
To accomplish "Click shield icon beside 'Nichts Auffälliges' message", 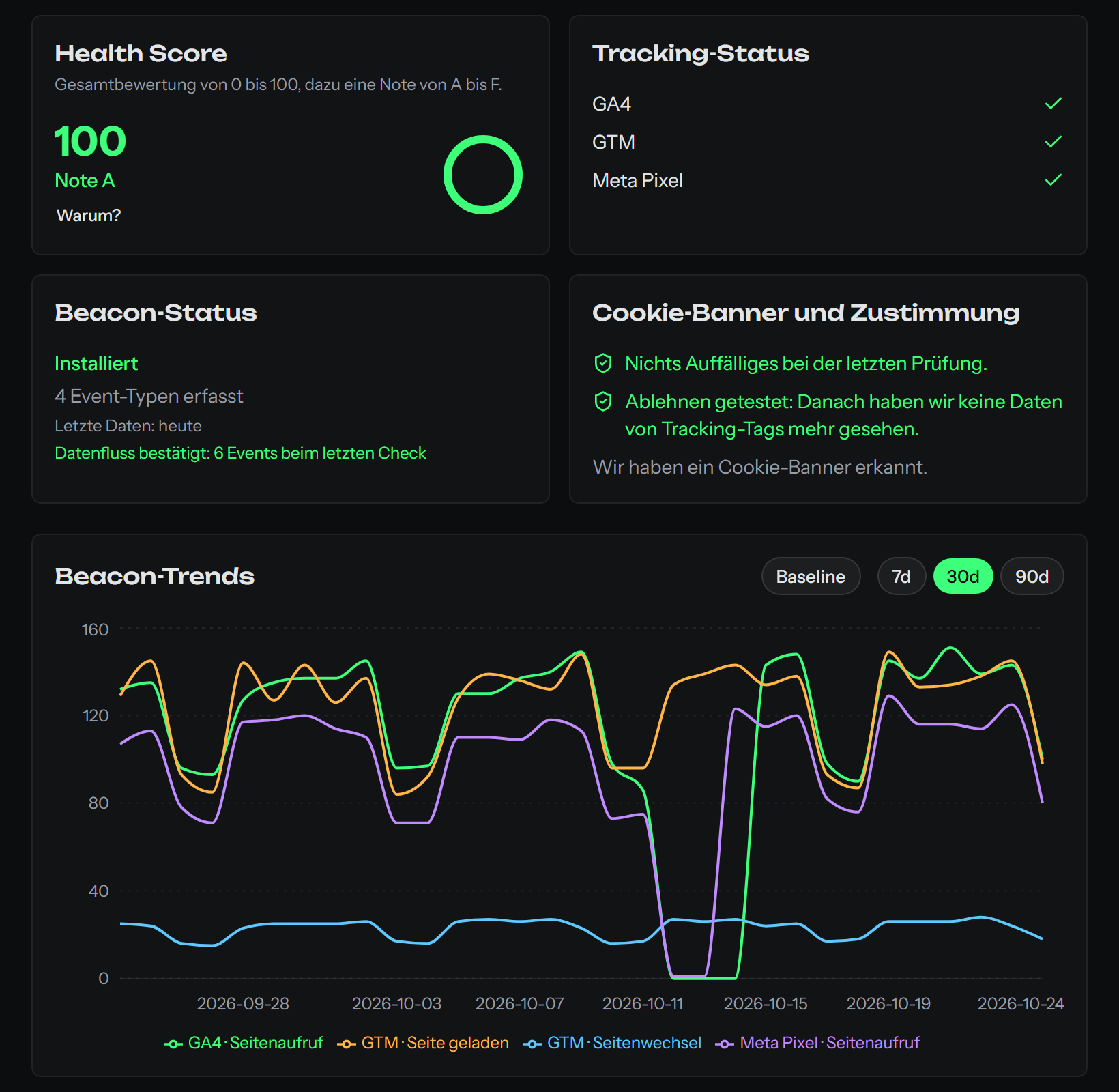I will (x=603, y=363).
